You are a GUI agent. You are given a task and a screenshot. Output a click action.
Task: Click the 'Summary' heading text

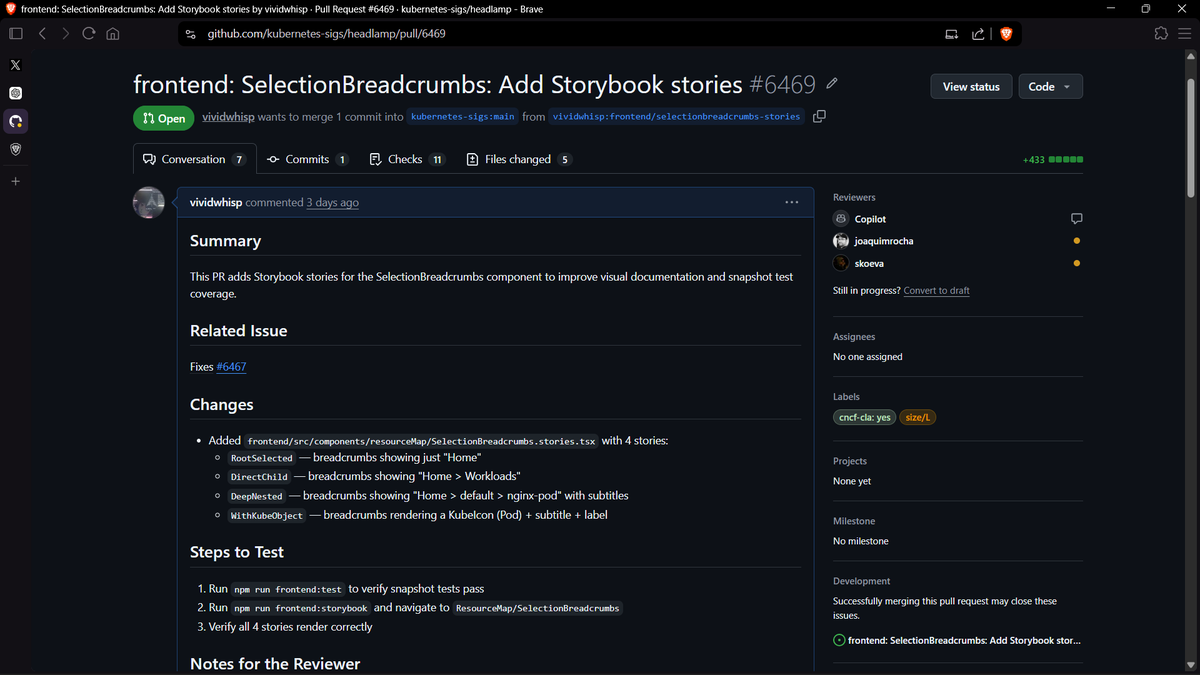pos(225,241)
